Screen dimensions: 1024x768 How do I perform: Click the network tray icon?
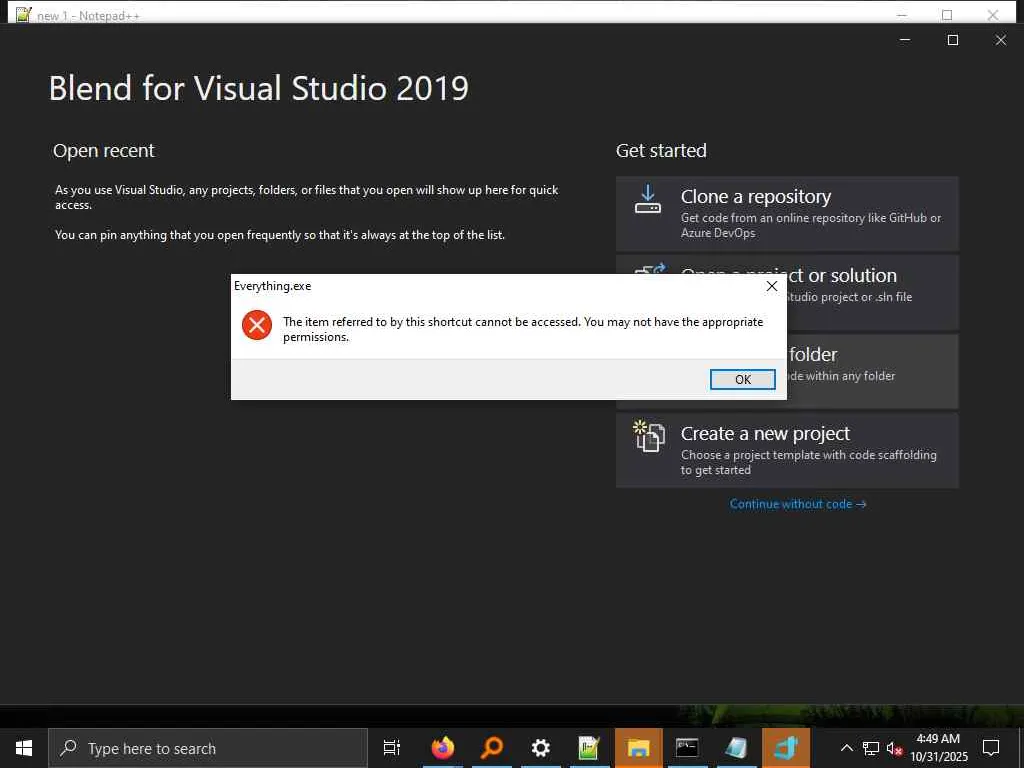coord(871,748)
